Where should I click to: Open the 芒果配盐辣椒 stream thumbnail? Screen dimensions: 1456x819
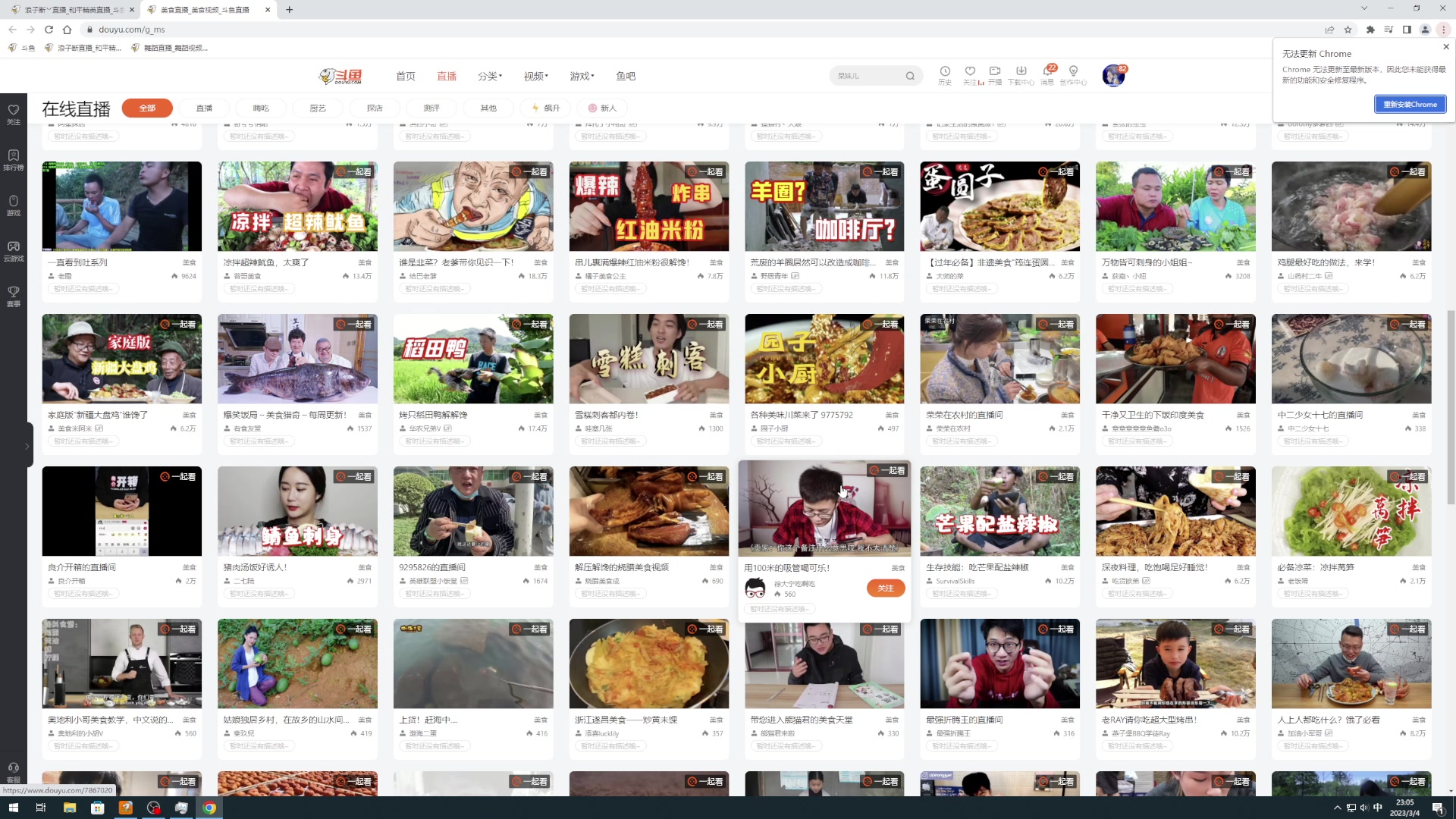pos(999,511)
